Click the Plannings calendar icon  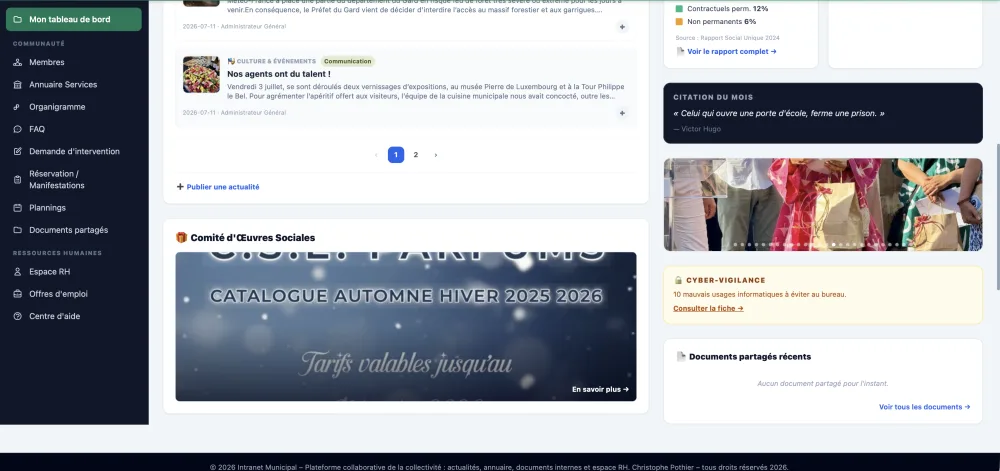point(17,208)
